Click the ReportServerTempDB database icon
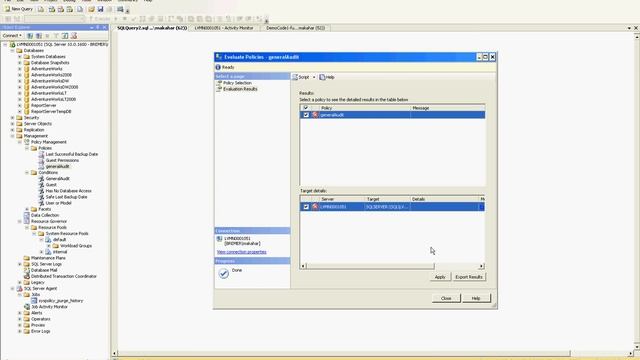This screenshot has width=640, height=360. pos(27,111)
